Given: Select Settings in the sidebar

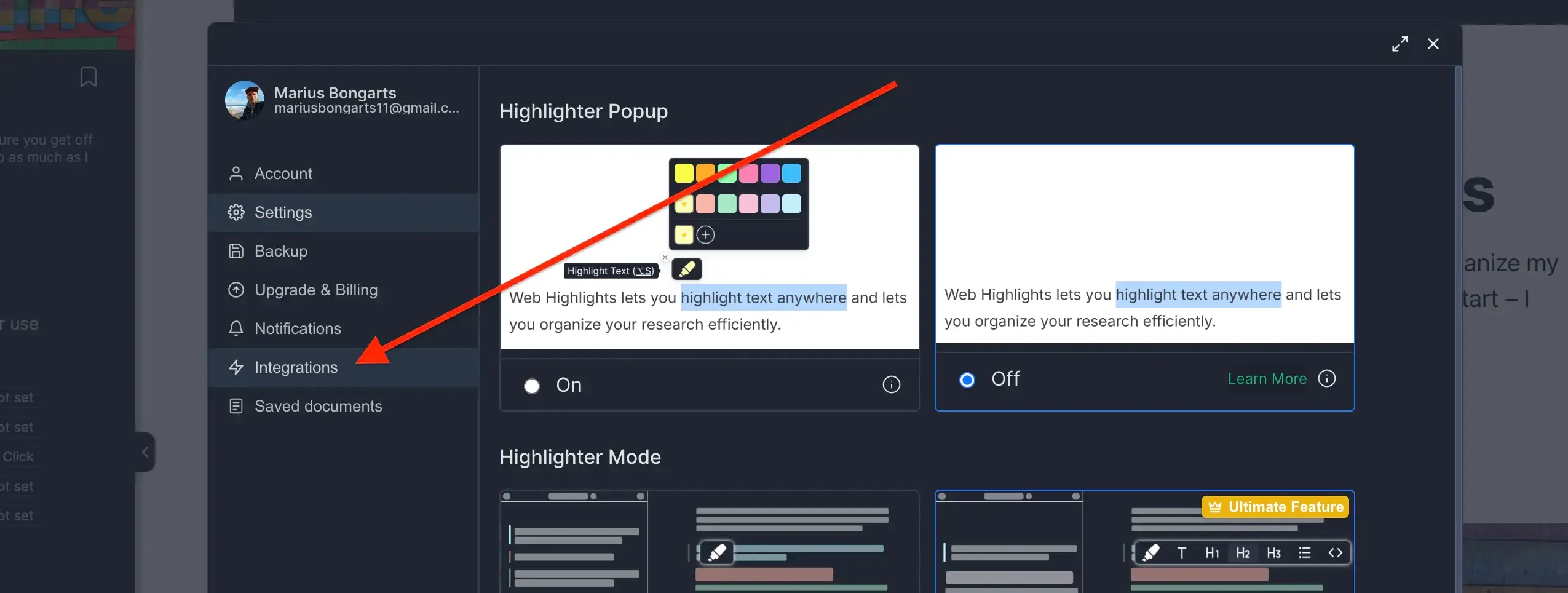Looking at the screenshot, I should [343, 212].
